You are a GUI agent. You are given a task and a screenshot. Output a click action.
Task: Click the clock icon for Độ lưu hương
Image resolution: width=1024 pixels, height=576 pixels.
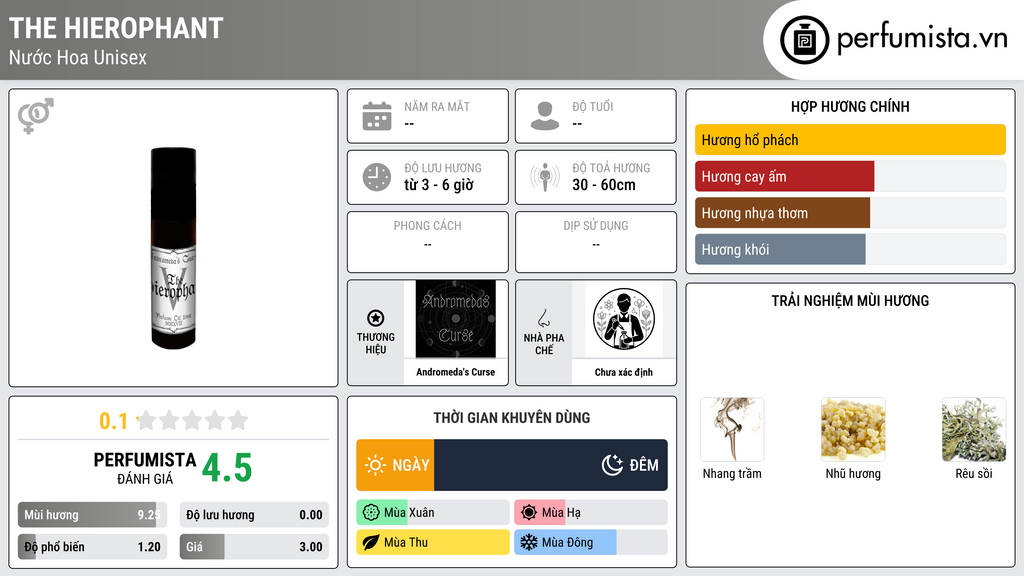pyautogui.click(x=377, y=177)
